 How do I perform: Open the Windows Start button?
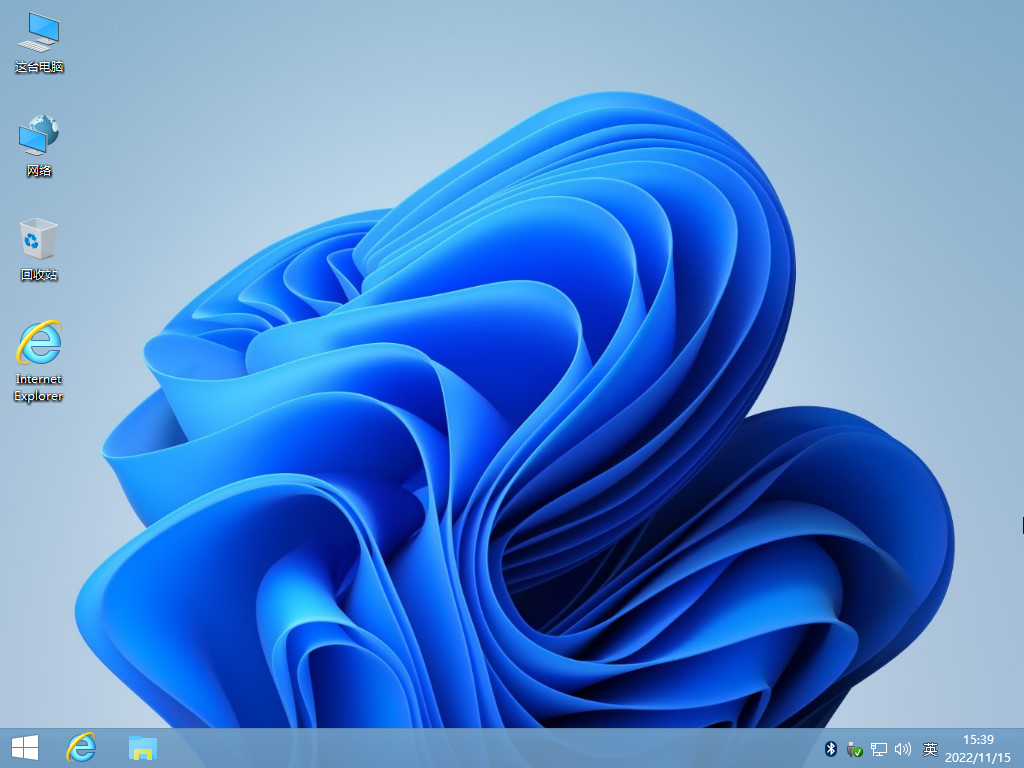[x=25, y=748]
